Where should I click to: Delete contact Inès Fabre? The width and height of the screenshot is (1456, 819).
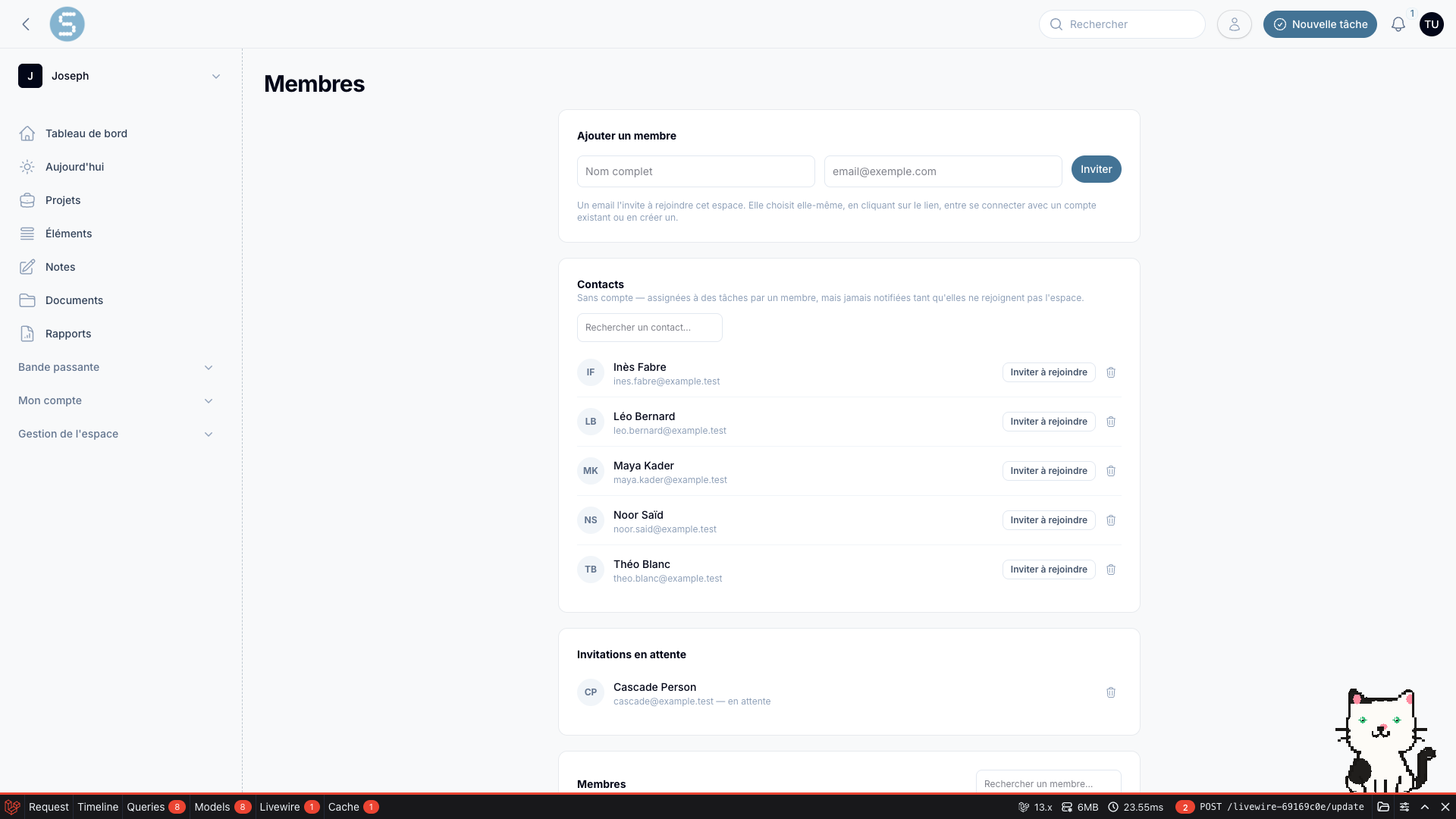tap(1110, 372)
